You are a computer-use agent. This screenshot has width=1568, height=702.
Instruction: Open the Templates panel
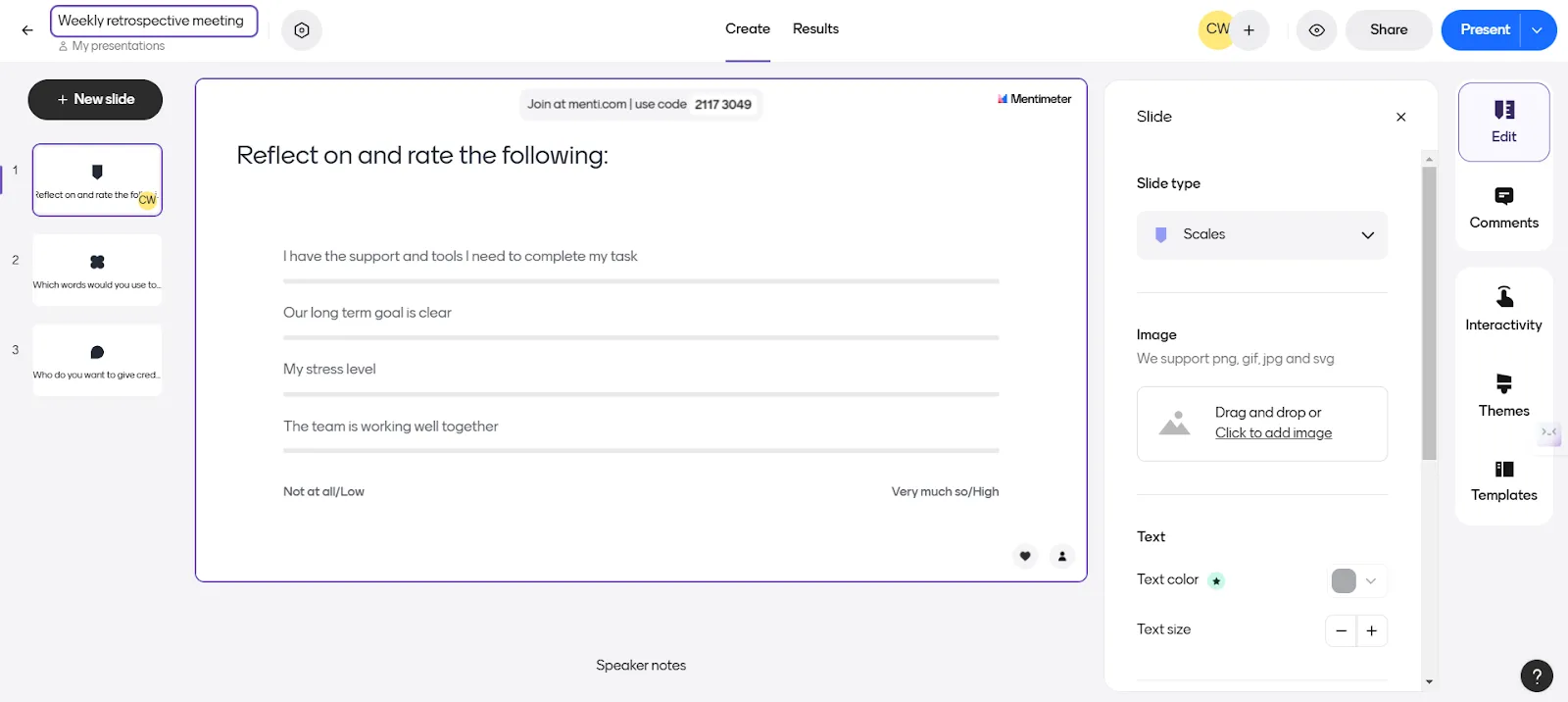click(1503, 481)
